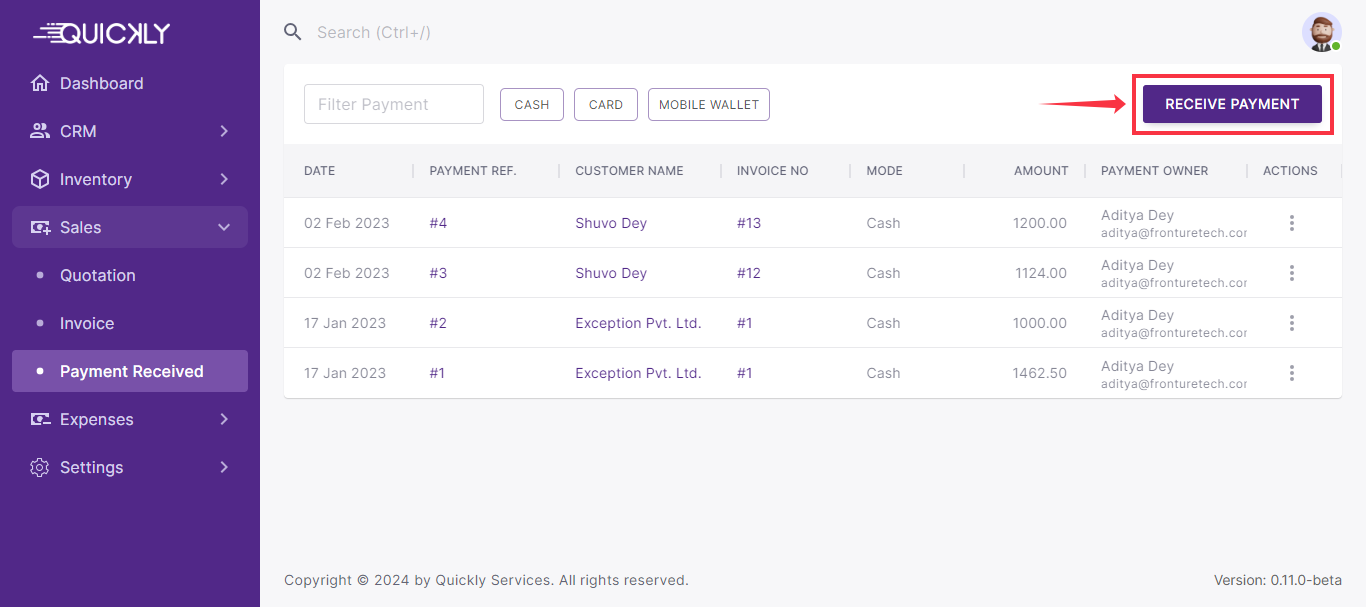Click the Filter Payment input field
Screen dimensions: 1366x607
(x=393, y=104)
